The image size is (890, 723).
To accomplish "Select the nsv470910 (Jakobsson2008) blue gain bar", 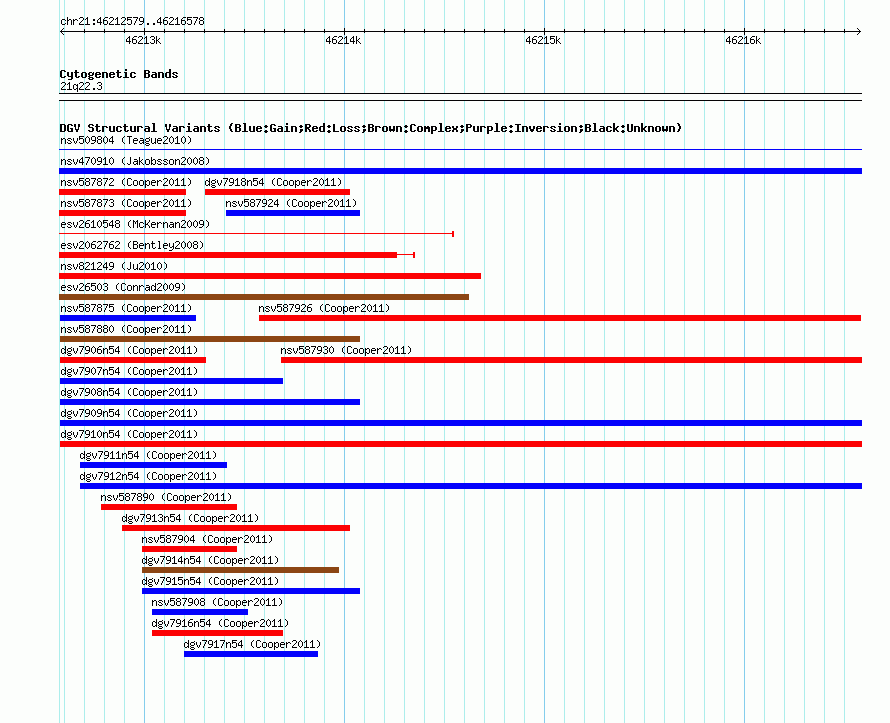I will (x=460, y=171).
